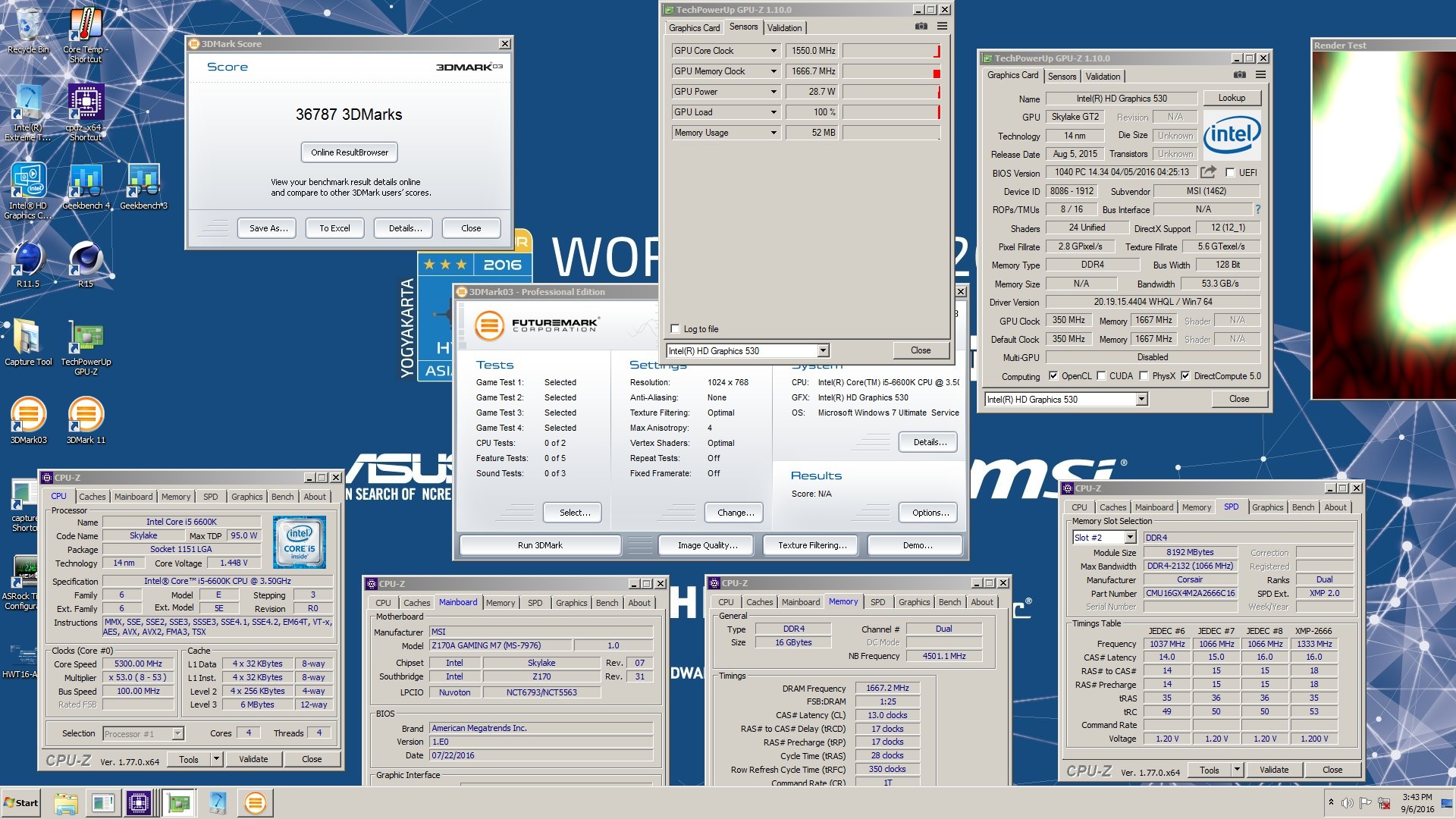
Task: Click the GPU Core Clock sensor graph
Action: tap(891, 51)
